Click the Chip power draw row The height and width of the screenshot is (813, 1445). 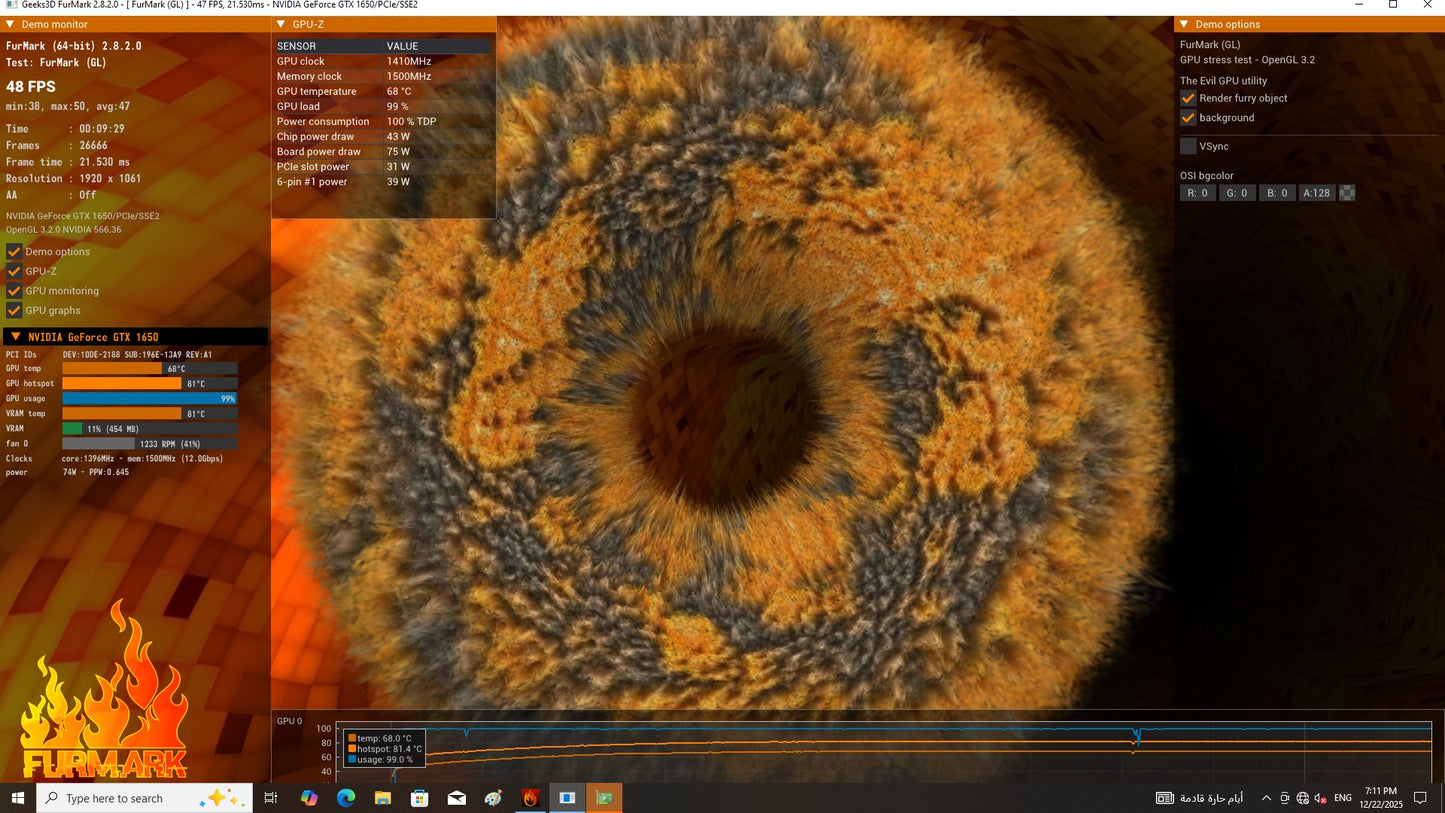pyautogui.click(x=384, y=137)
